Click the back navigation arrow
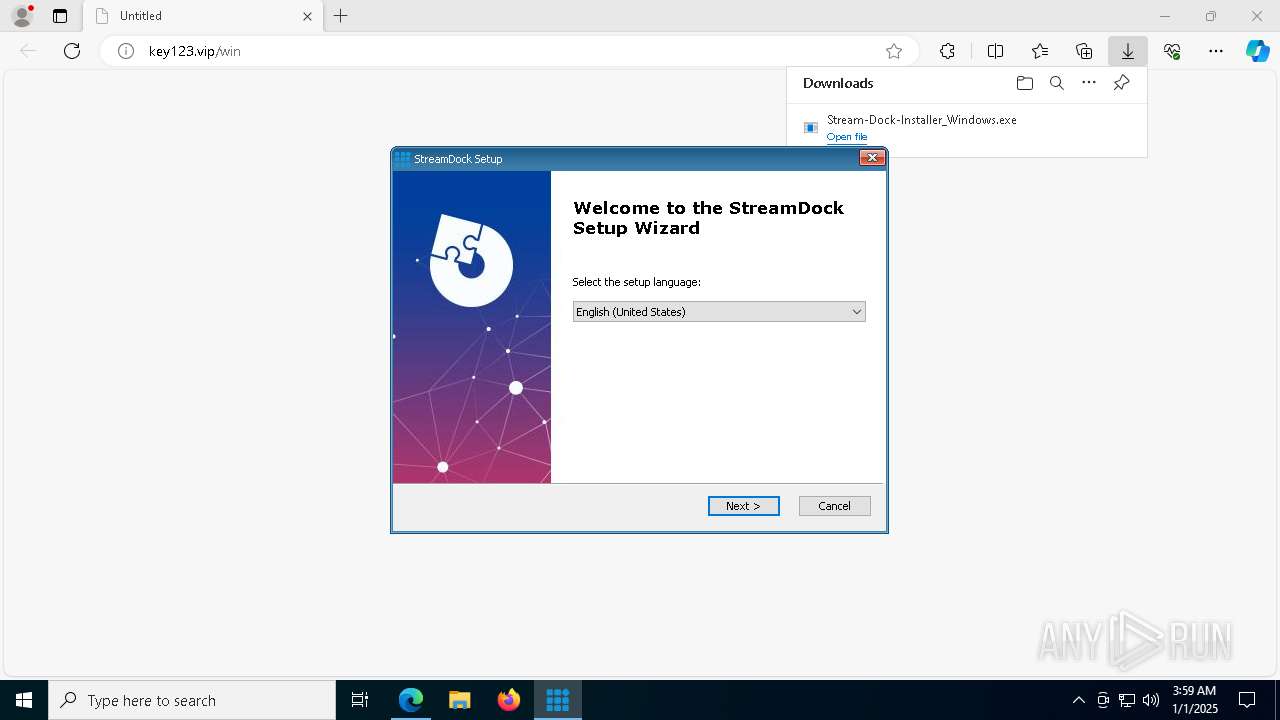 tap(28, 51)
